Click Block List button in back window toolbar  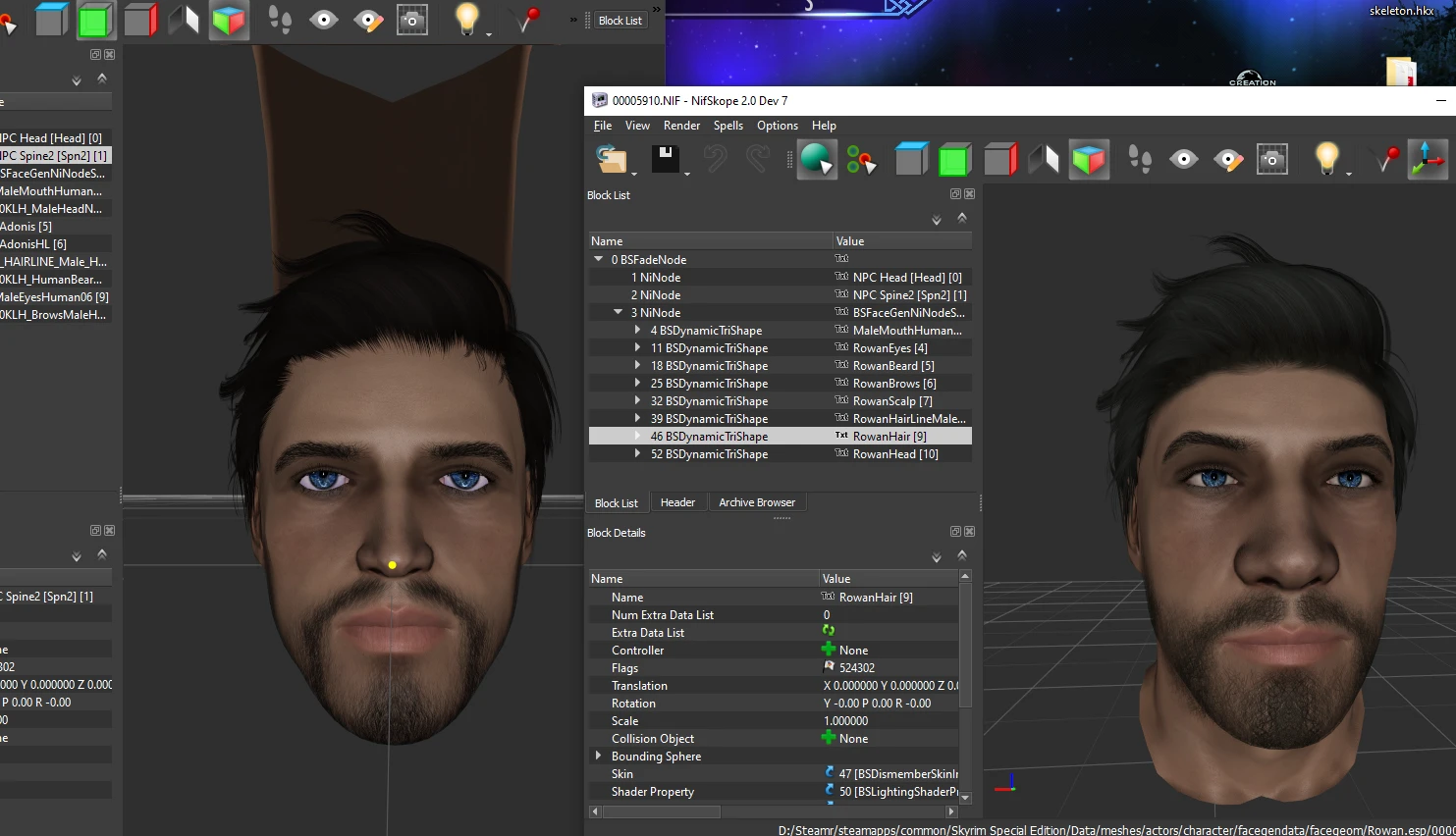coord(620,20)
